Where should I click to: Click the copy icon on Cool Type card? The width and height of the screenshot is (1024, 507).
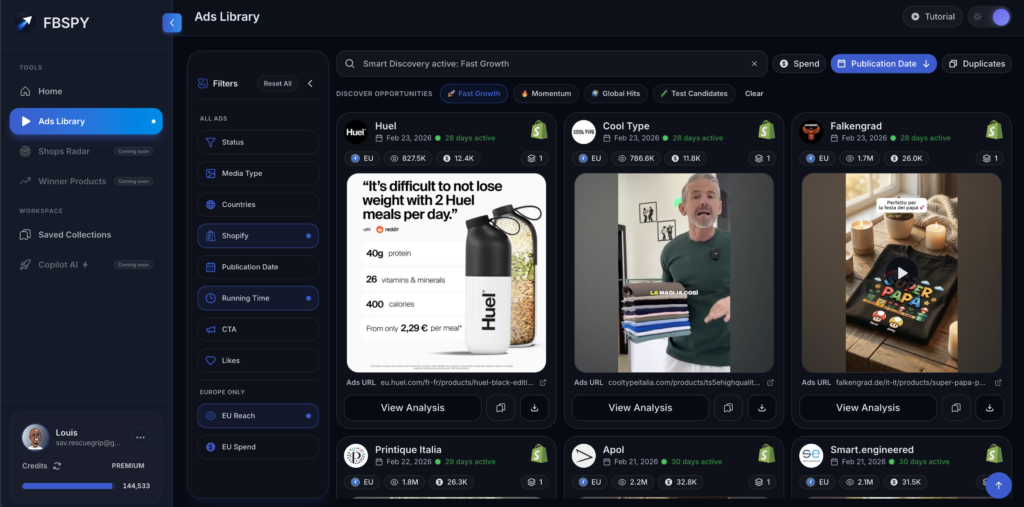(x=728, y=408)
